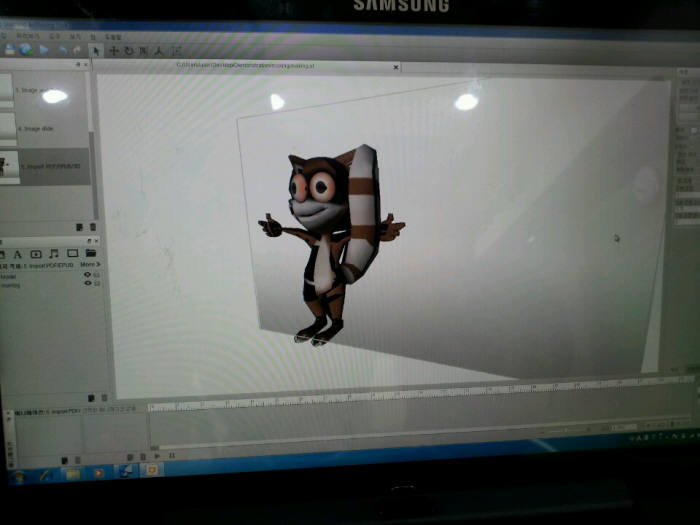
Task: Click the globe publish icon in toolbar
Action: pyautogui.click(x=25, y=48)
